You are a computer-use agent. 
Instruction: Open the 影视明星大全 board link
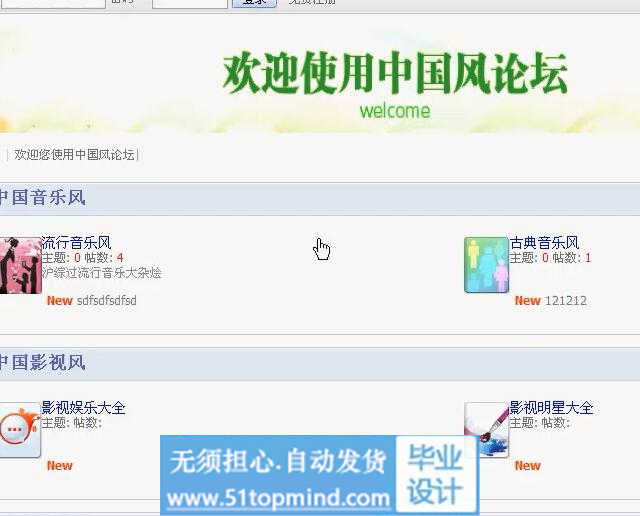click(x=551, y=408)
